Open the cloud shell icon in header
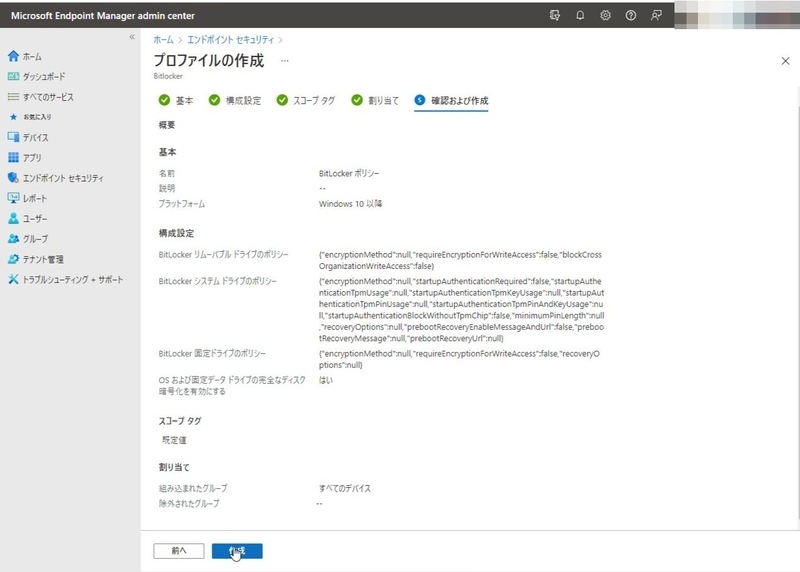This screenshot has height=572, width=800. pyautogui.click(x=555, y=15)
